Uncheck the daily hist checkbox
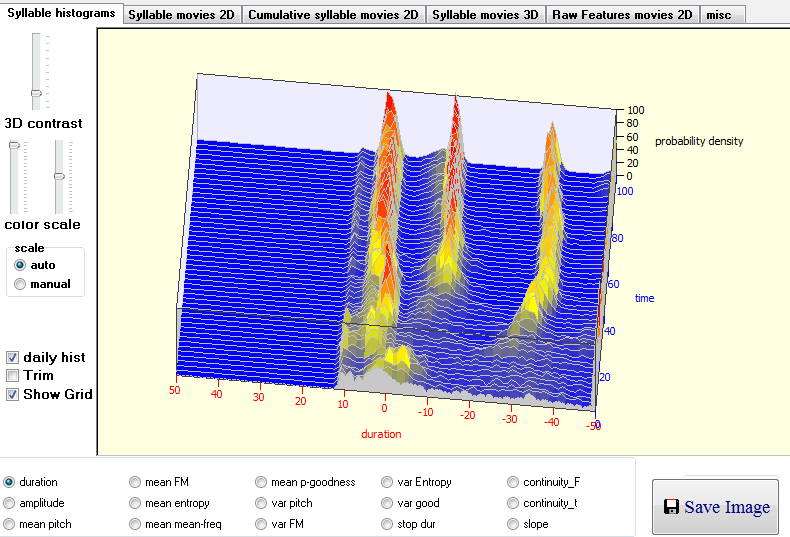Screen dimensions: 790x537 [x=12, y=357]
